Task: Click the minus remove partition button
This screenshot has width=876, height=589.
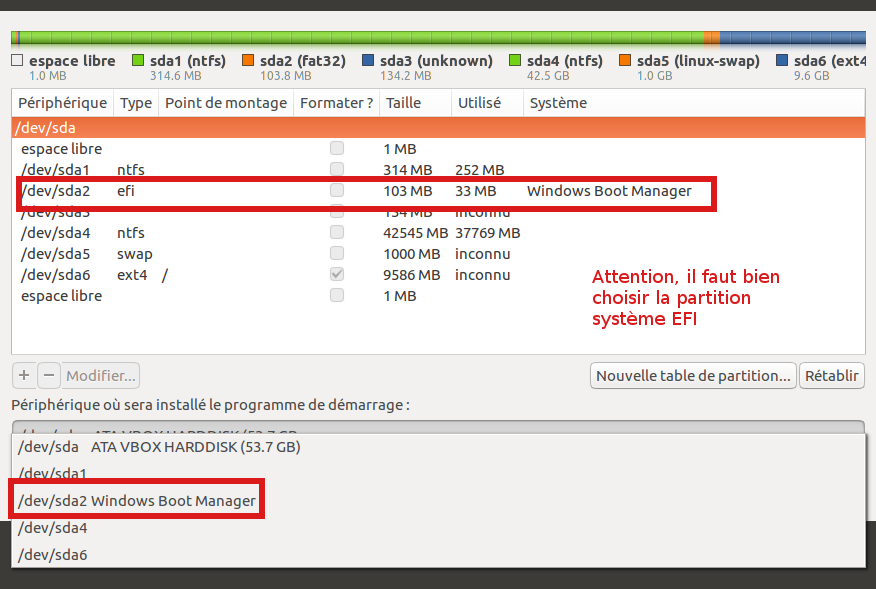Action: (x=49, y=376)
